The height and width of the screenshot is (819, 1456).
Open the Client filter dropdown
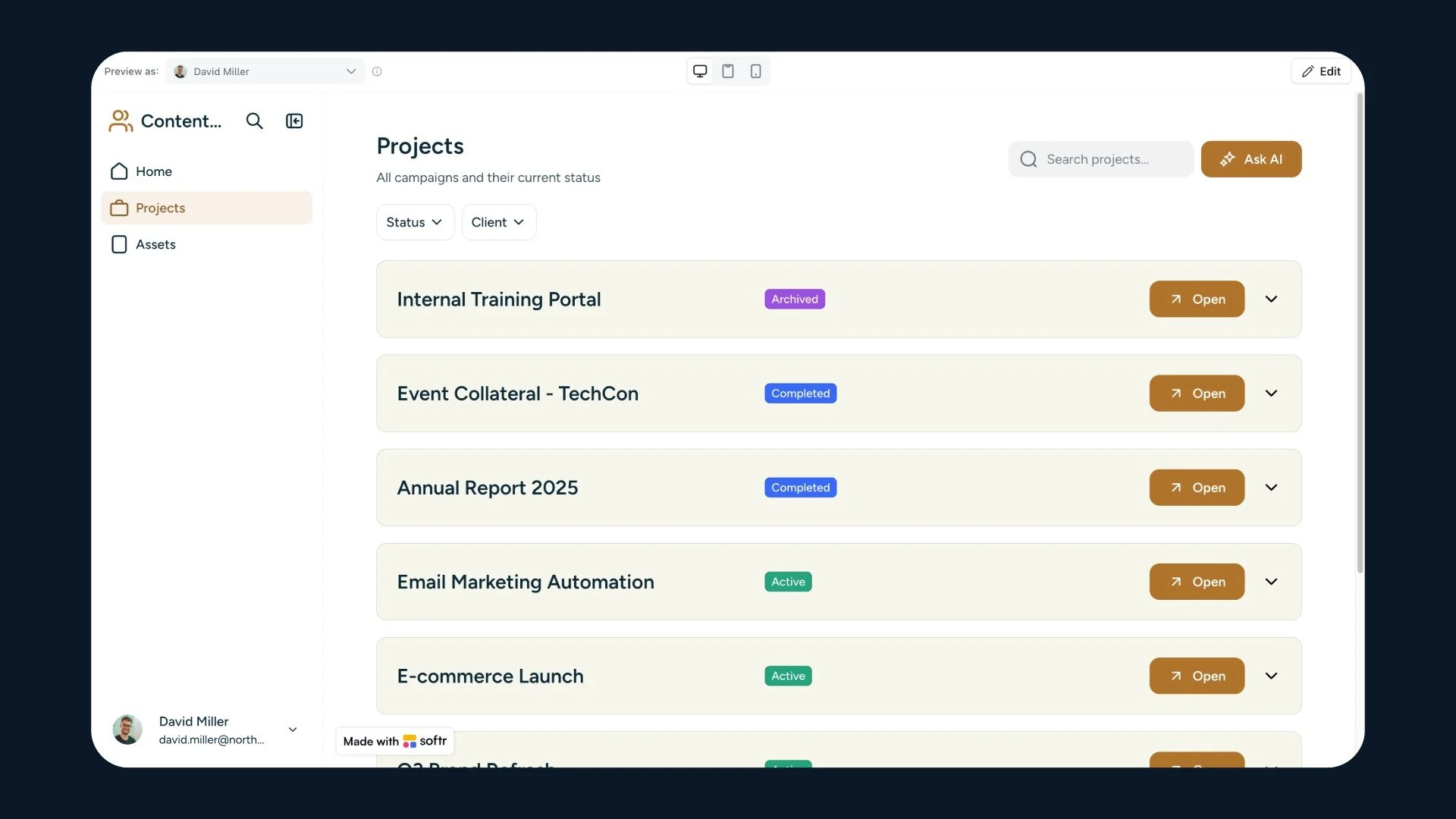click(x=498, y=222)
